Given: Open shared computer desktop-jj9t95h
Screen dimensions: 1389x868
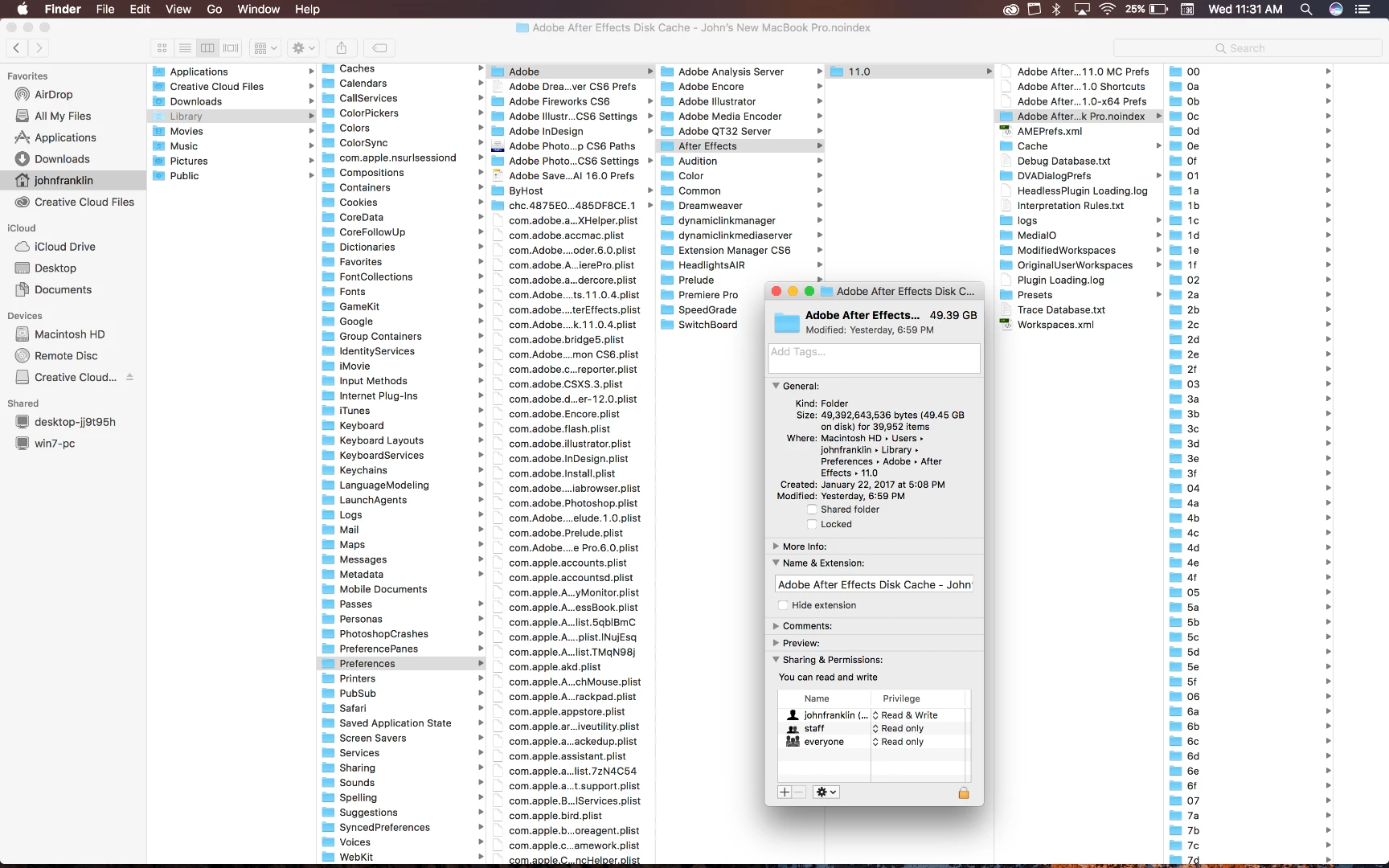Looking at the screenshot, I should (75, 422).
